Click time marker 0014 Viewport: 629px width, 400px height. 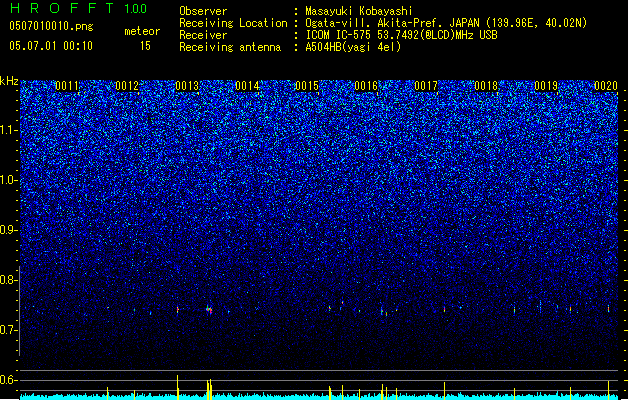(247, 86)
